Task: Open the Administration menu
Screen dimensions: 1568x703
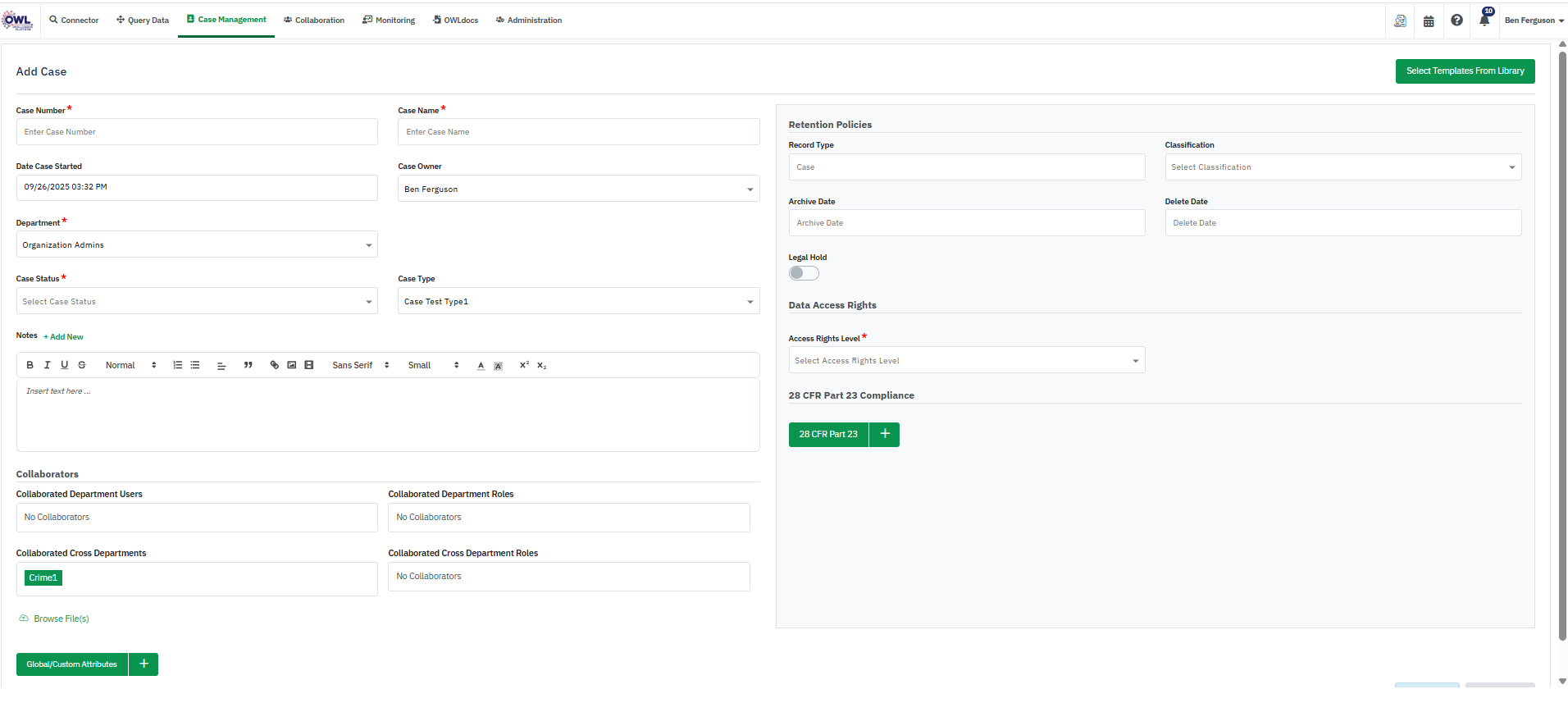Action: [529, 21]
